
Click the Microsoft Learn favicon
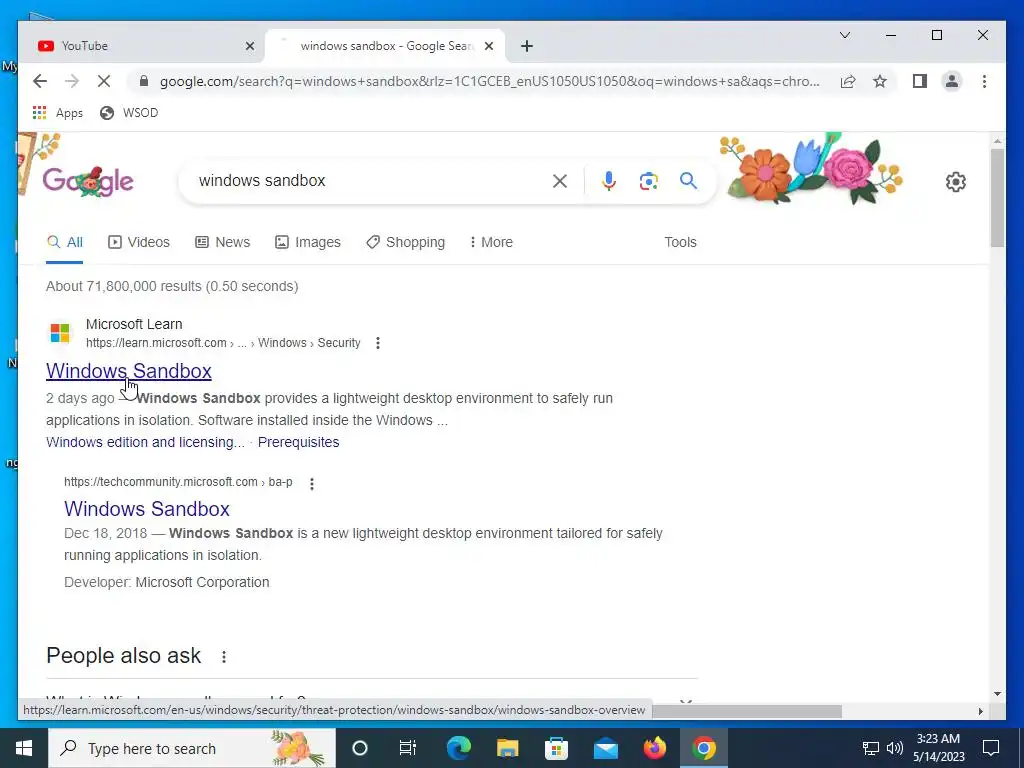pos(60,333)
